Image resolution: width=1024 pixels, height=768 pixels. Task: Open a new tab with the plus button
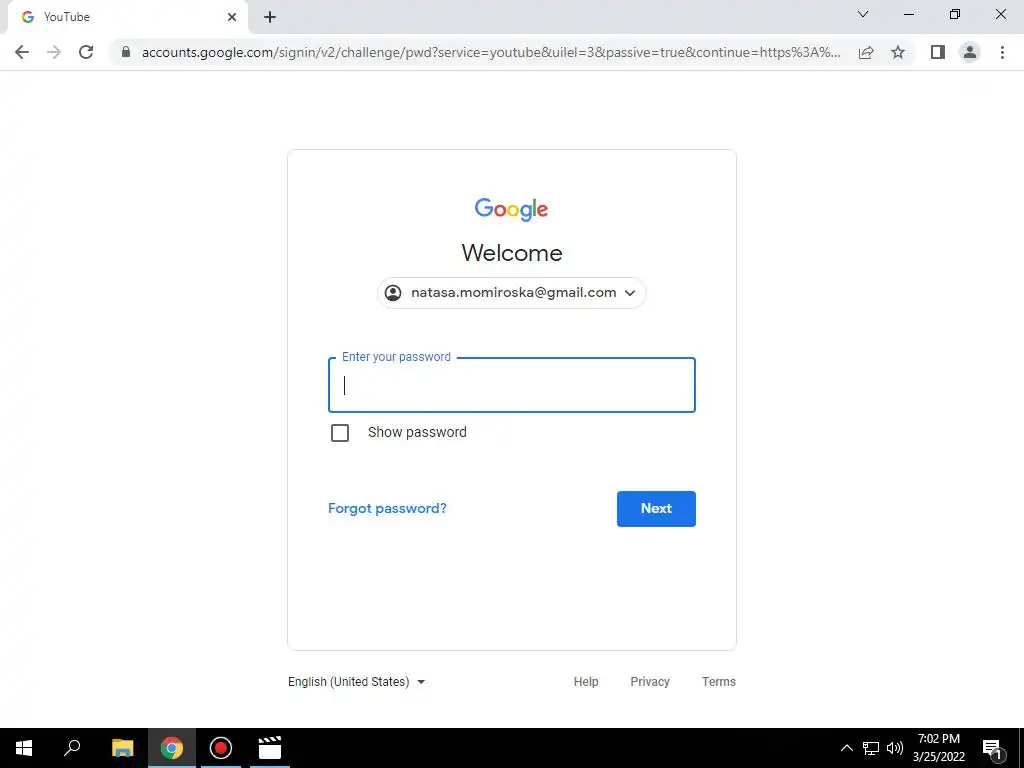tap(270, 17)
